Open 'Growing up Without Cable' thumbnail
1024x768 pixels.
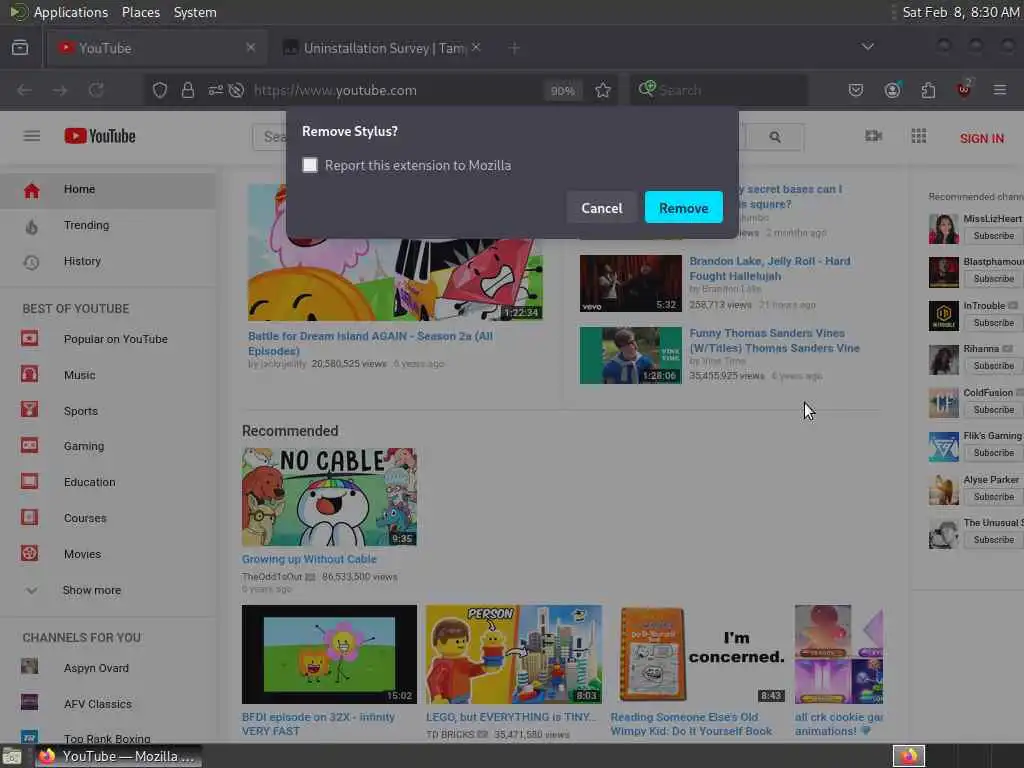329,497
